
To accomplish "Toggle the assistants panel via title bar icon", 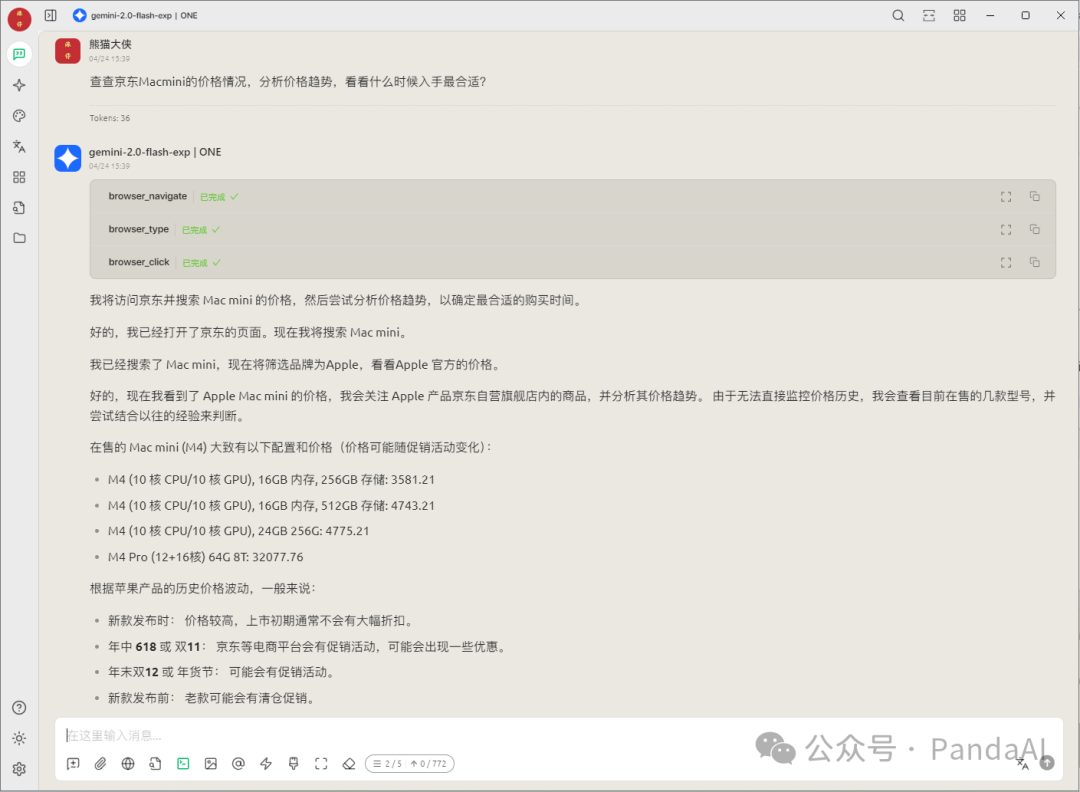I will (x=50, y=15).
